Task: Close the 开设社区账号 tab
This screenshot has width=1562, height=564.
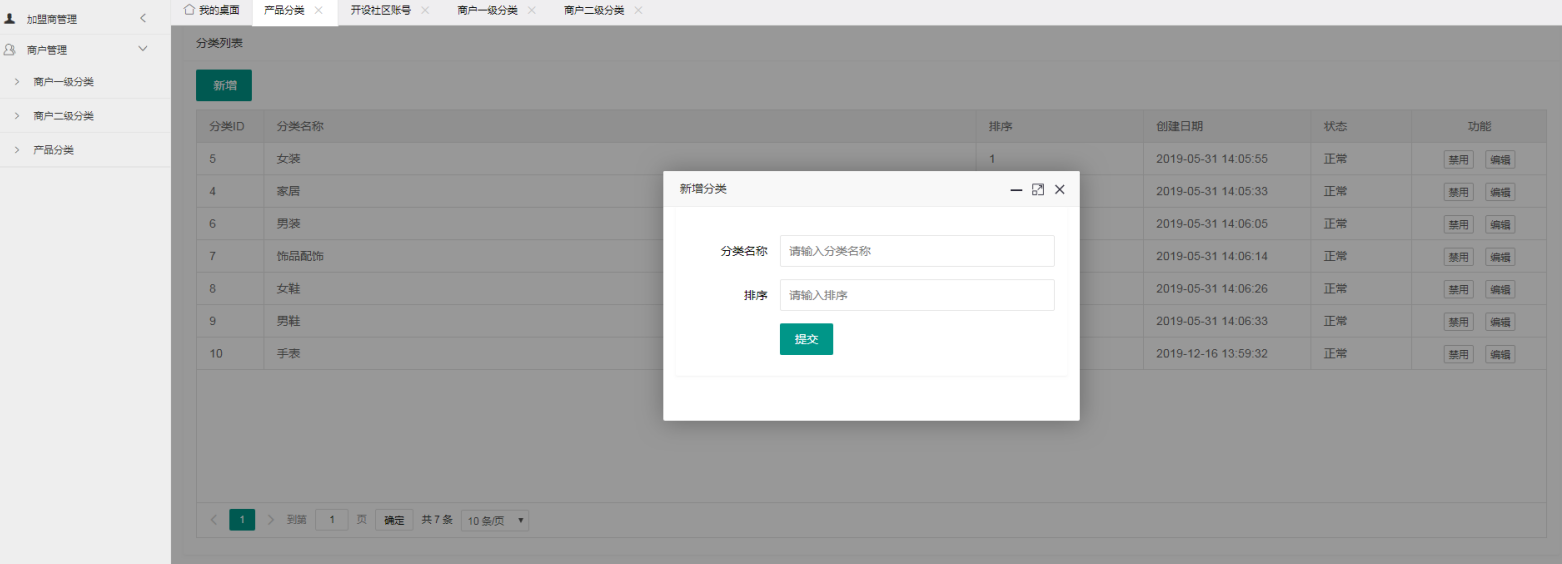Action: coord(424,10)
